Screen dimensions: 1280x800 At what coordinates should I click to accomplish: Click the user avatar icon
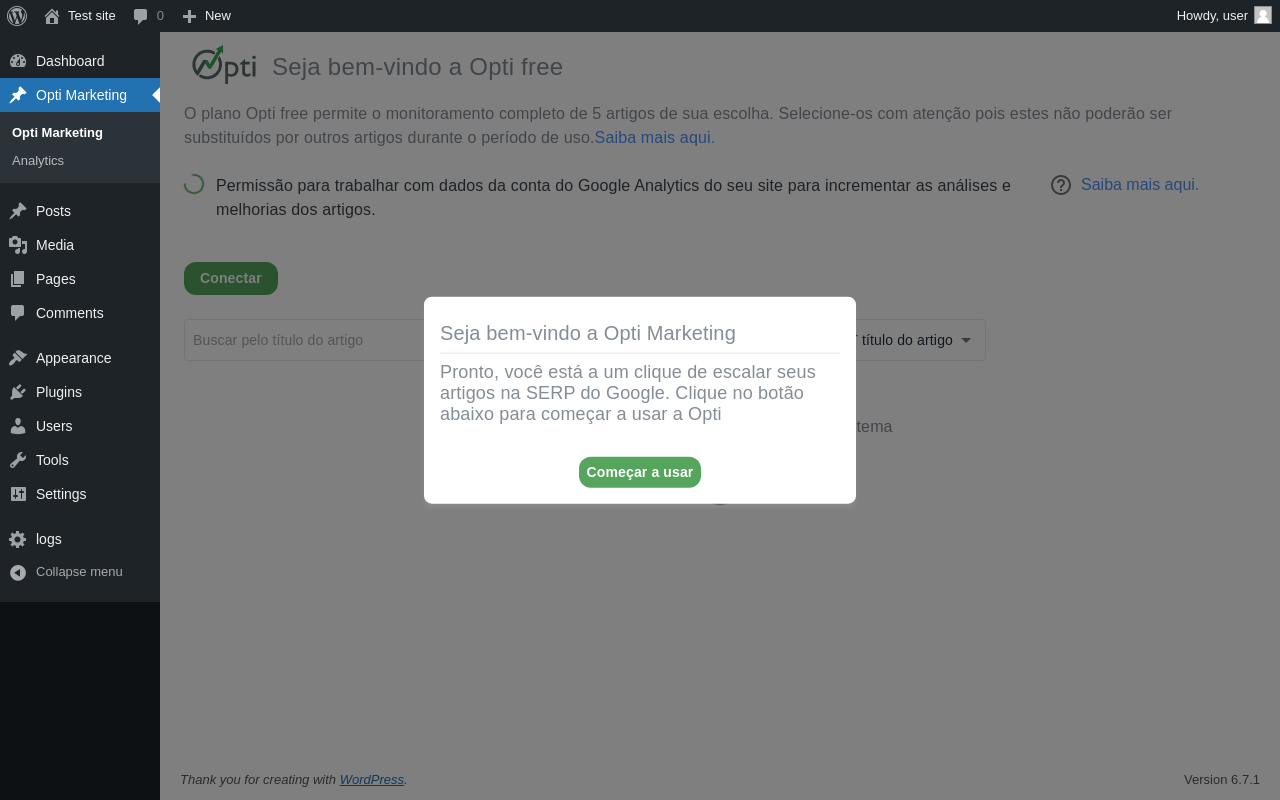point(1263,15)
